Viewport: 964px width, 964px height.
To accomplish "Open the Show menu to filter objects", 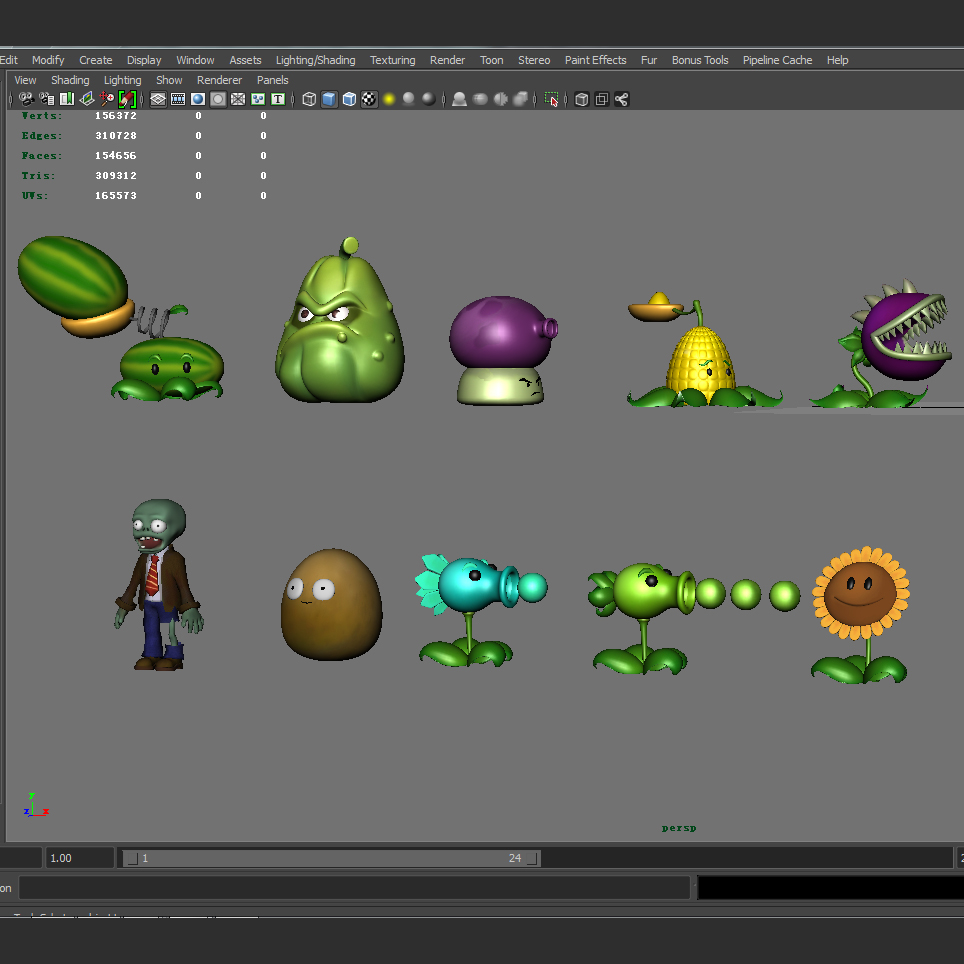I will pyautogui.click(x=169, y=80).
